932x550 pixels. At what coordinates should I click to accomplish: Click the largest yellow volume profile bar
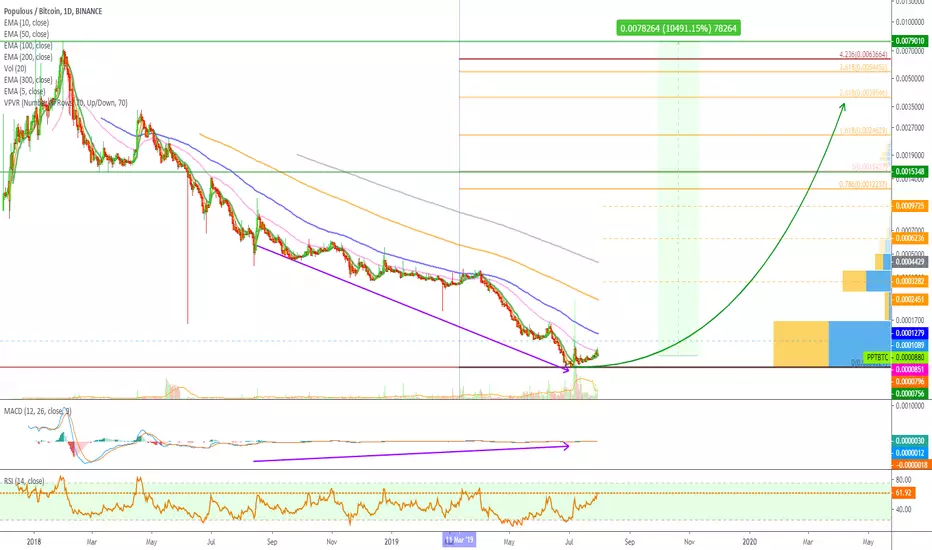(x=801, y=344)
